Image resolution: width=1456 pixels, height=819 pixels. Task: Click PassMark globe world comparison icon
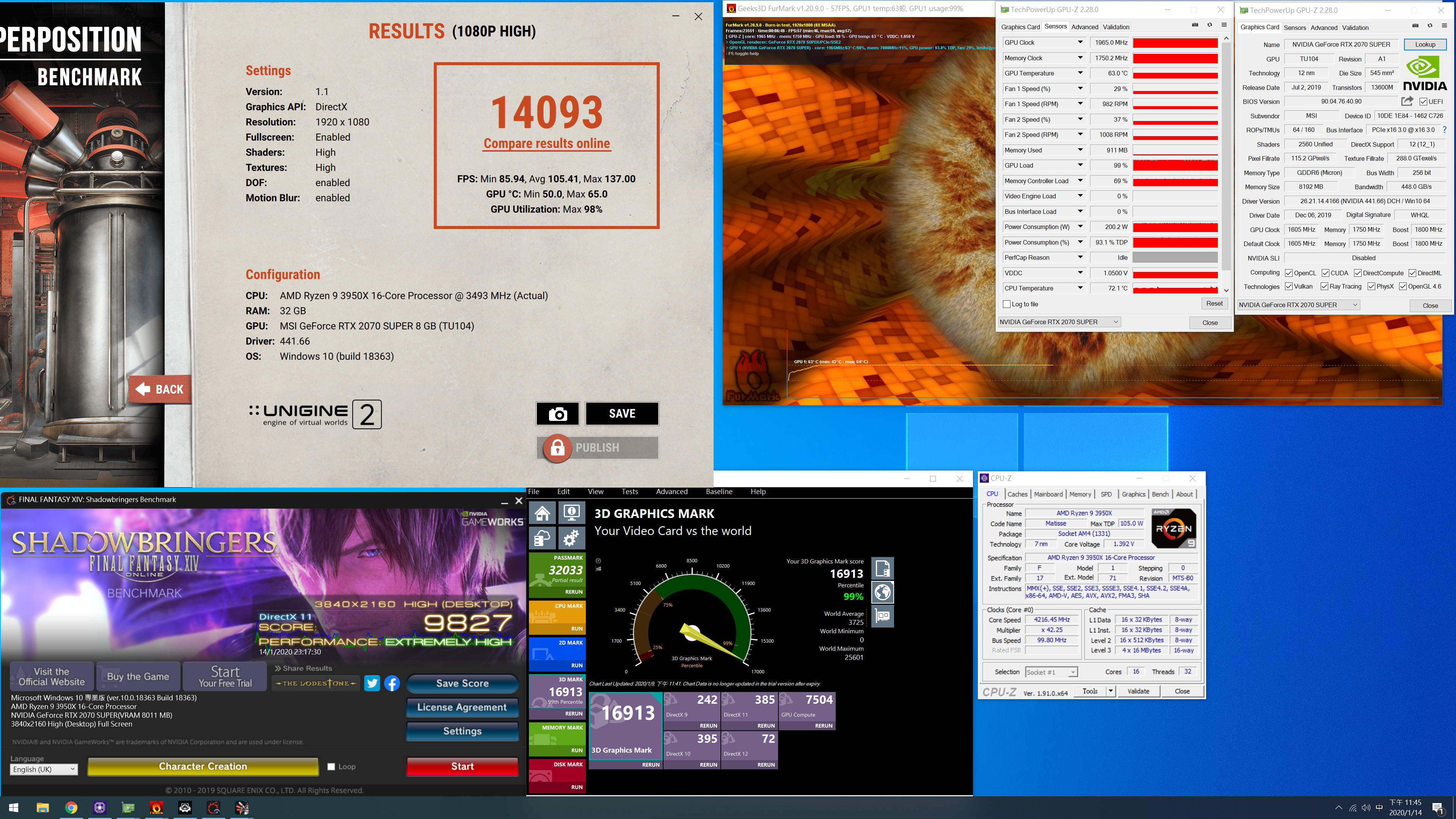(x=883, y=592)
